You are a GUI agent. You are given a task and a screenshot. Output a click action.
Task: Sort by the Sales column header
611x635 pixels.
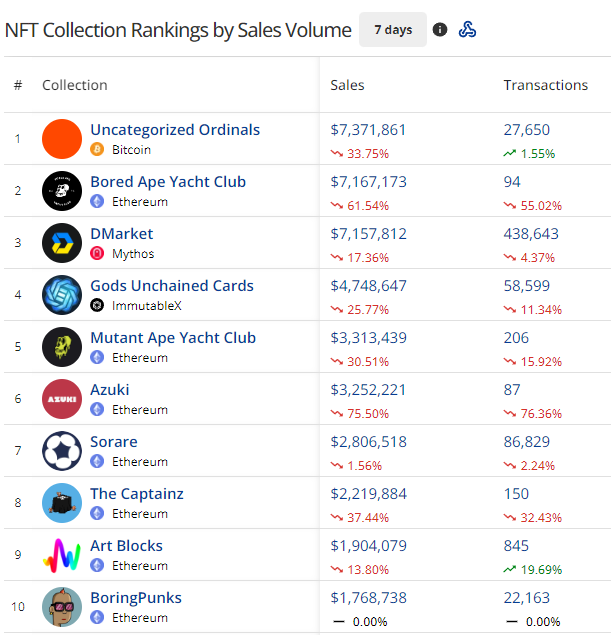coord(348,85)
